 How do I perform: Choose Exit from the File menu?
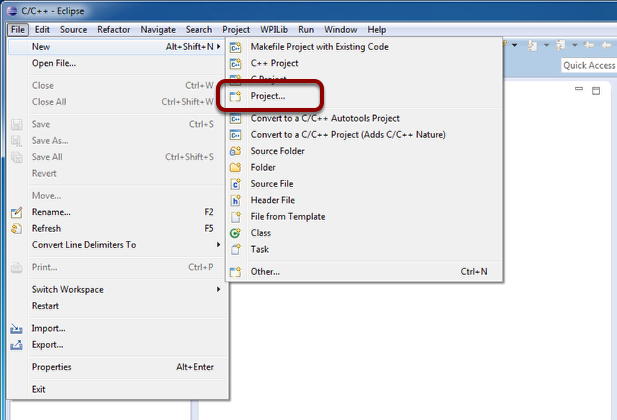pyautogui.click(x=116, y=390)
